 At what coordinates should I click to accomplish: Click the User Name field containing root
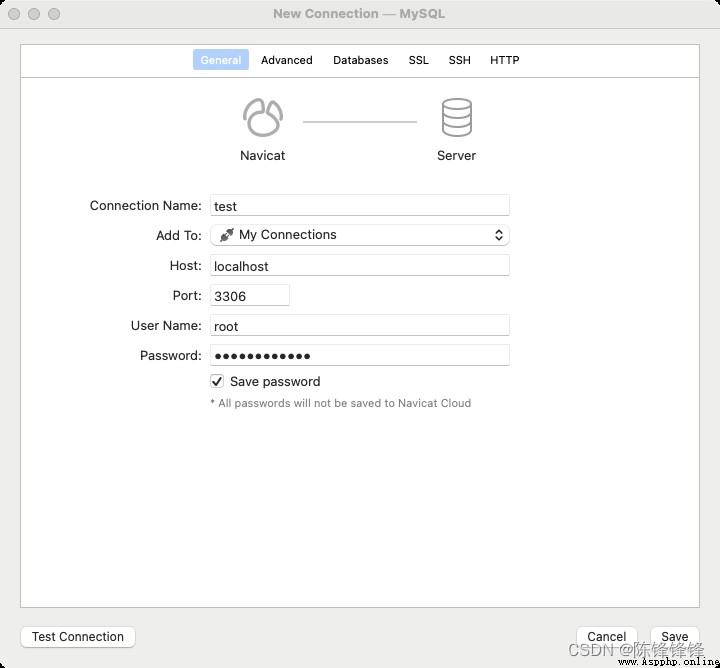point(360,326)
